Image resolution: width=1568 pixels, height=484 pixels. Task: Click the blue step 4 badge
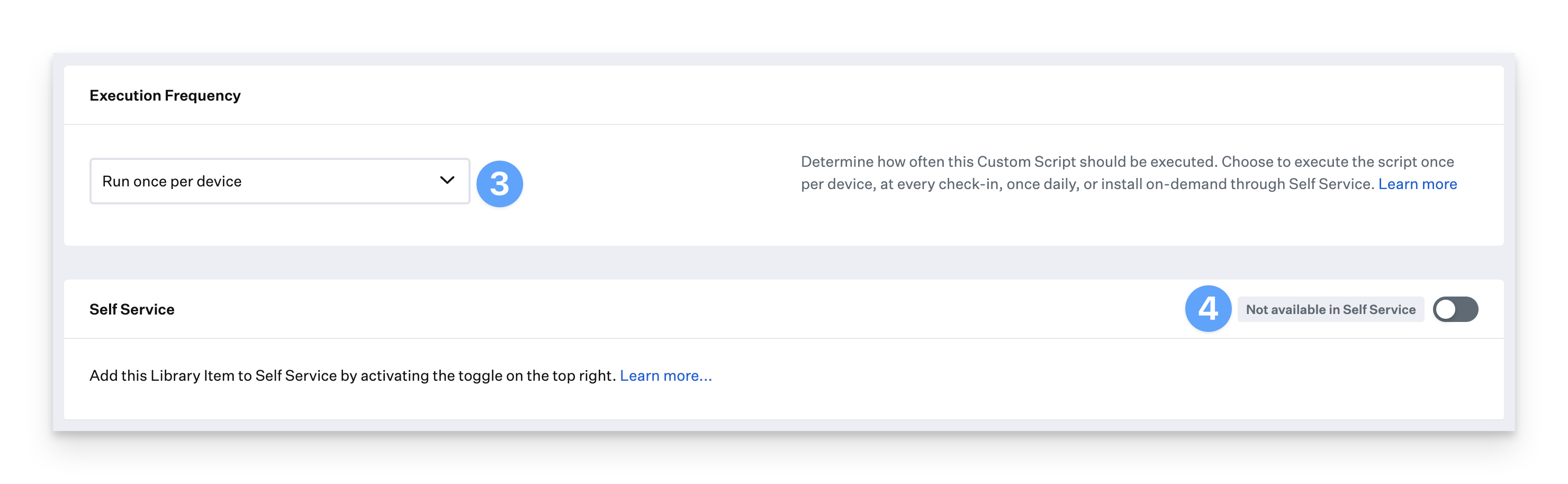1207,309
